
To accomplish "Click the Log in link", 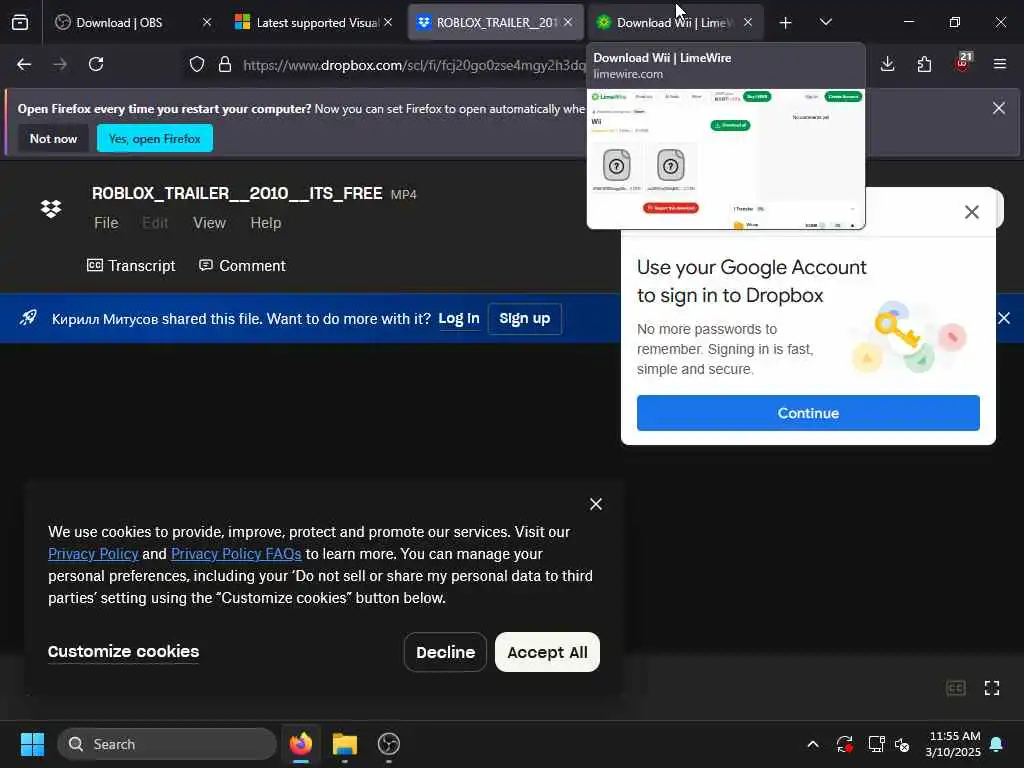I will pyautogui.click(x=458, y=319).
